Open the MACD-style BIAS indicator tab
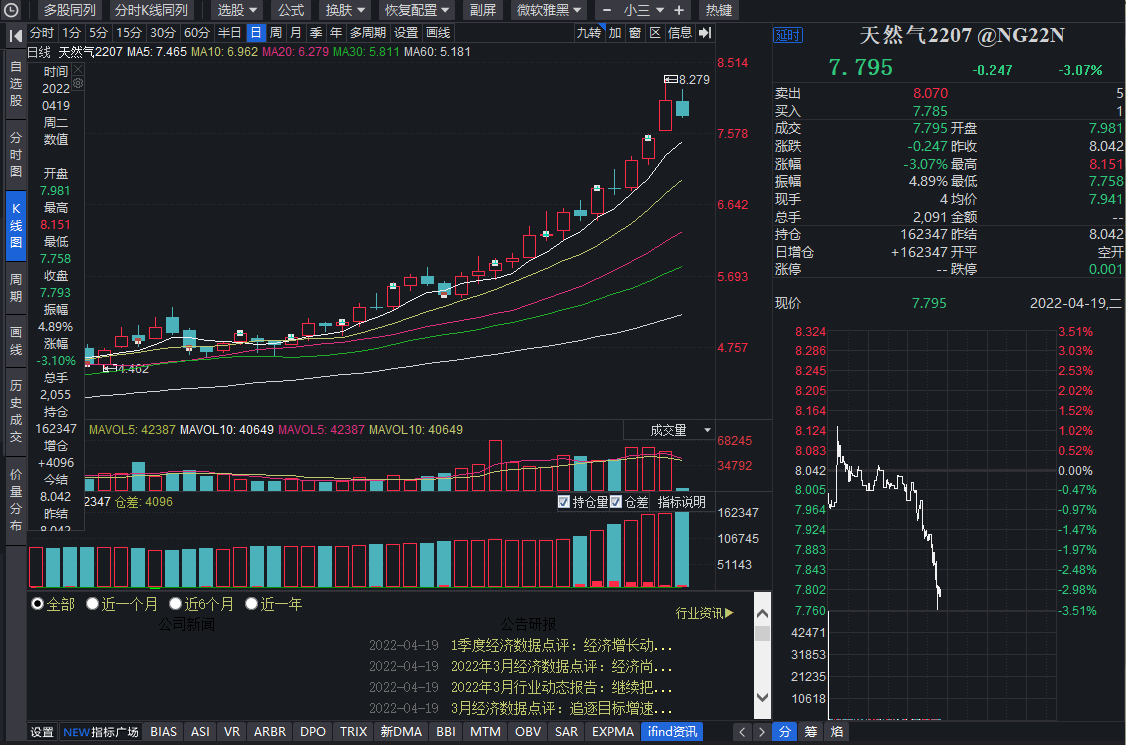1126x745 pixels. coord(163,732)
